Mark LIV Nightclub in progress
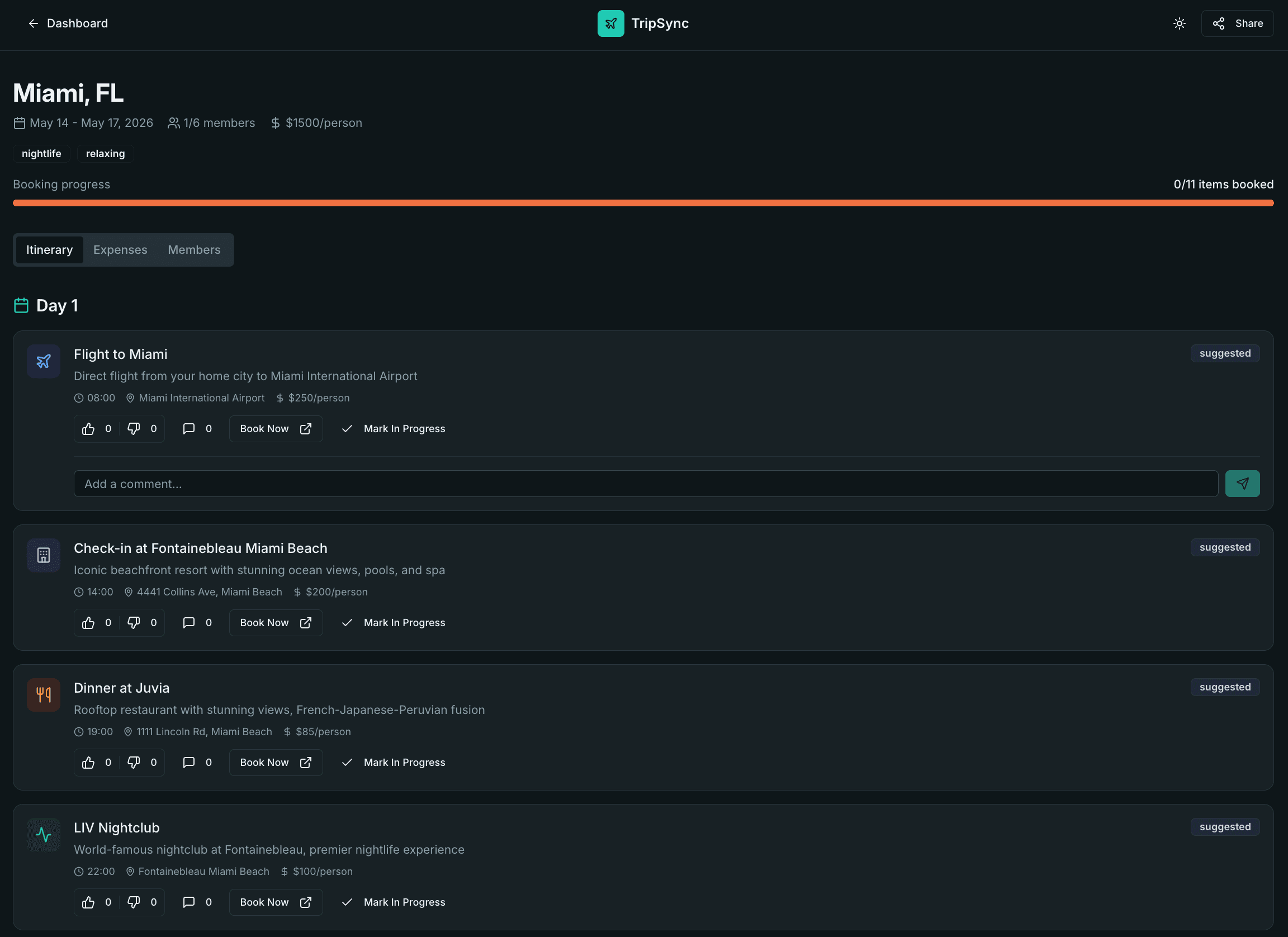Viewport: 1288px width, 937px height. 393,902
